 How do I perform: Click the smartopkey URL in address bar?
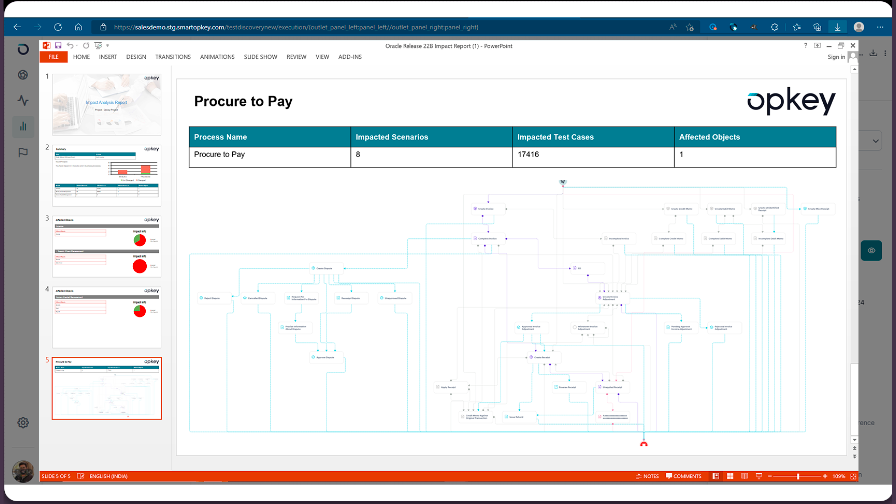pyautogui.click(x=295, y=27)
